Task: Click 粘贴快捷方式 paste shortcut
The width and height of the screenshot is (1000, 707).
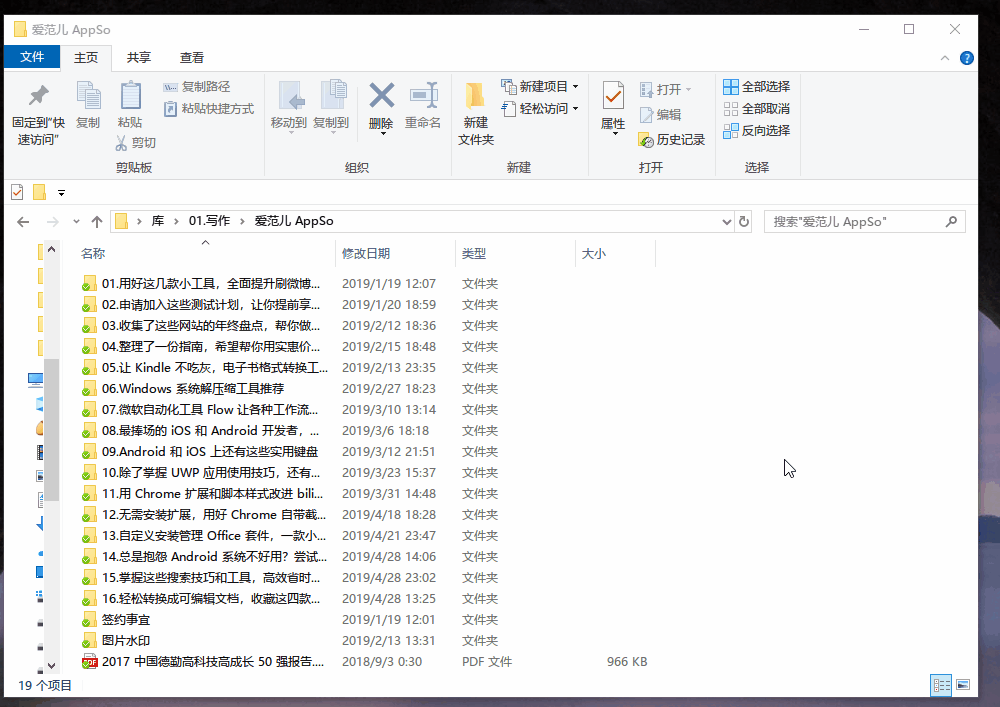Action: click(x=209, y=109)
